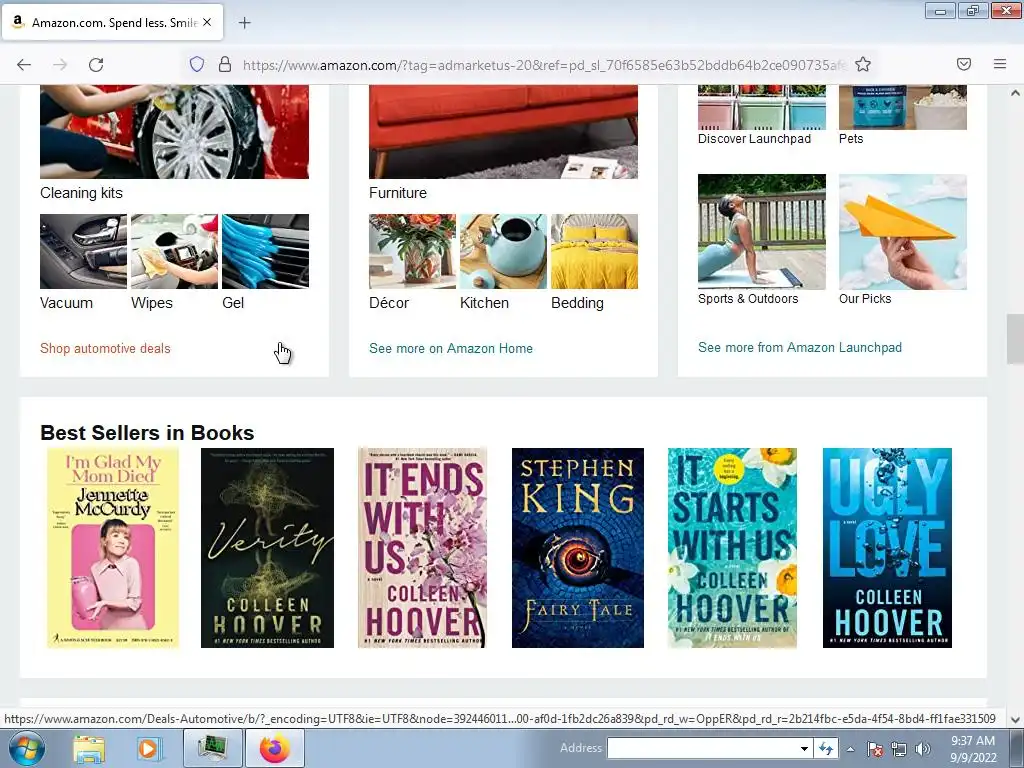1024x768 pixels.
Task: Click the padlock site info icon
Action: pos(225,64)
